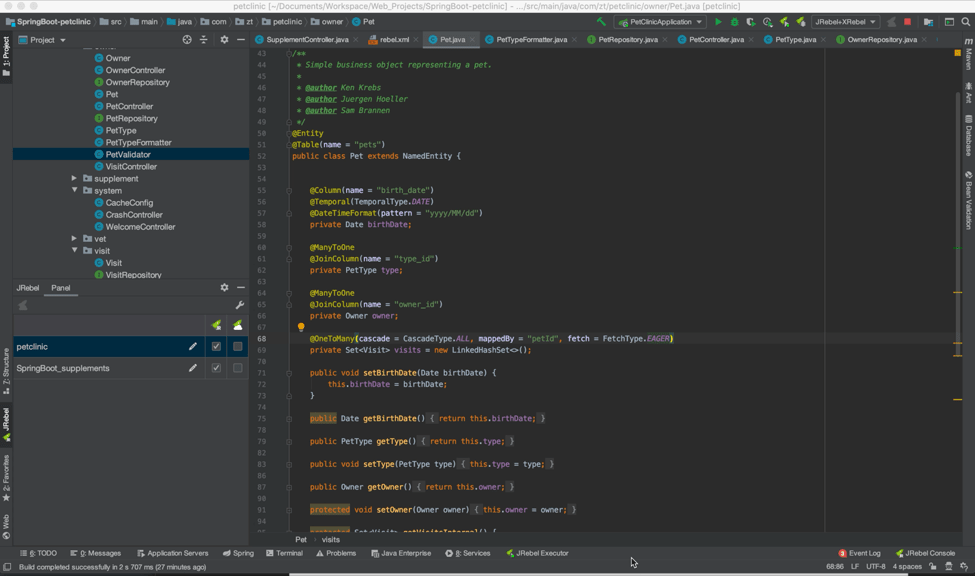Viewport: 975px width, 576px height.
Task: Fold the setBirthDate method at gutter
Action: [289, 373]
